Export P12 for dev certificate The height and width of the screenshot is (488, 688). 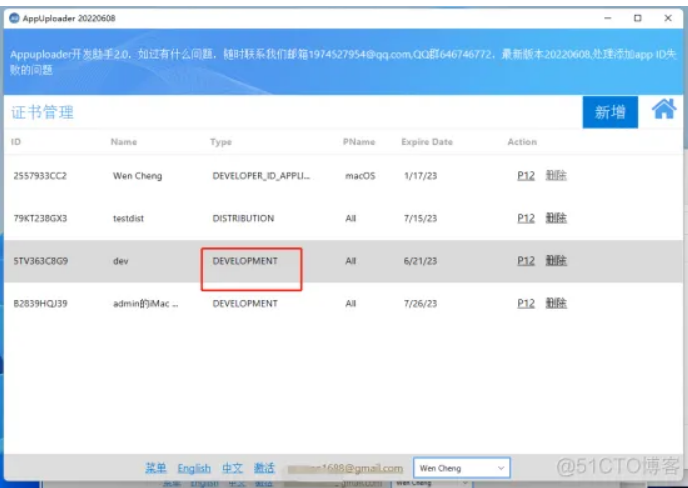(526, 261)
